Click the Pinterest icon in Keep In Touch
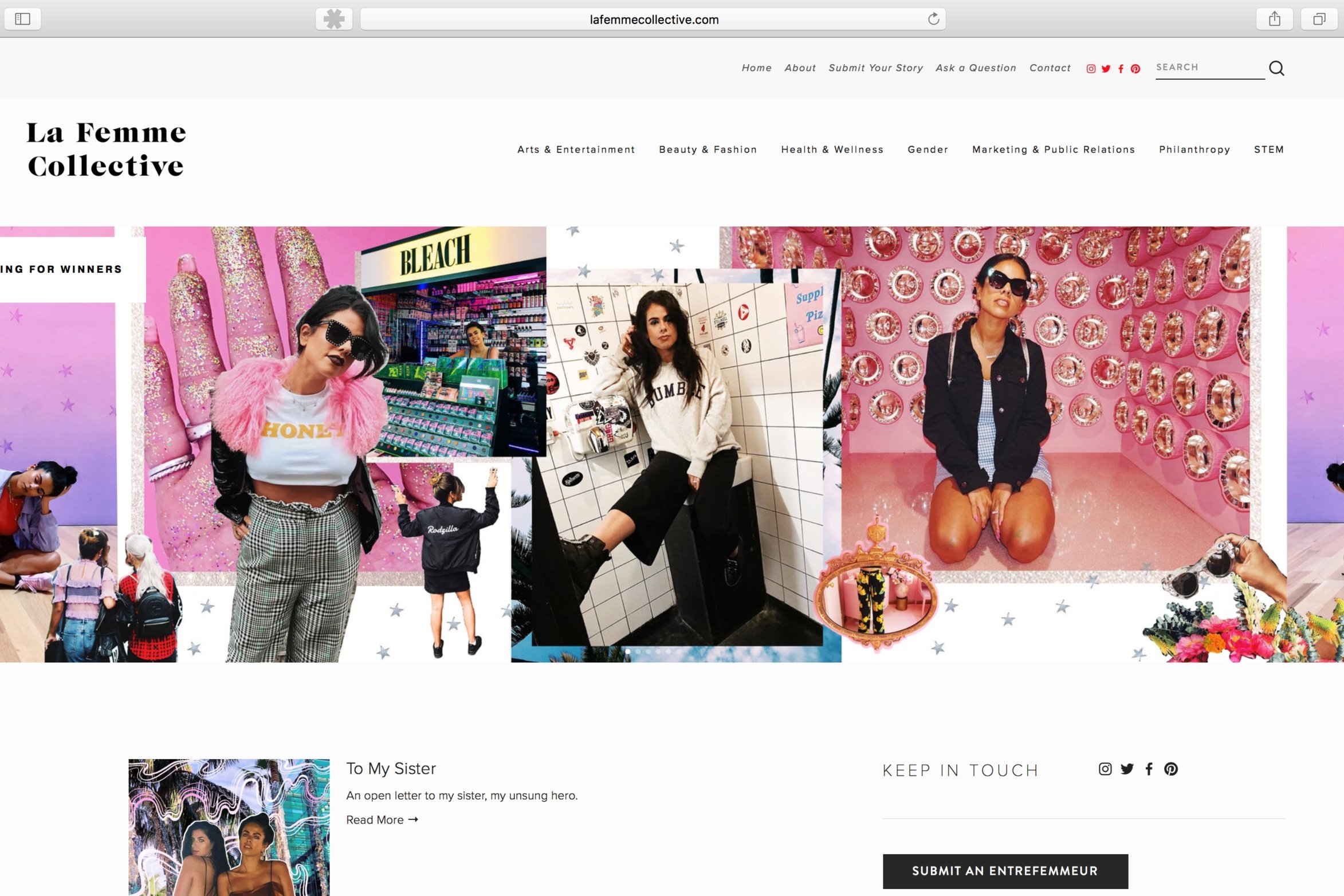Screen dimensions: 1344x896 click(x=1170, y=769)
